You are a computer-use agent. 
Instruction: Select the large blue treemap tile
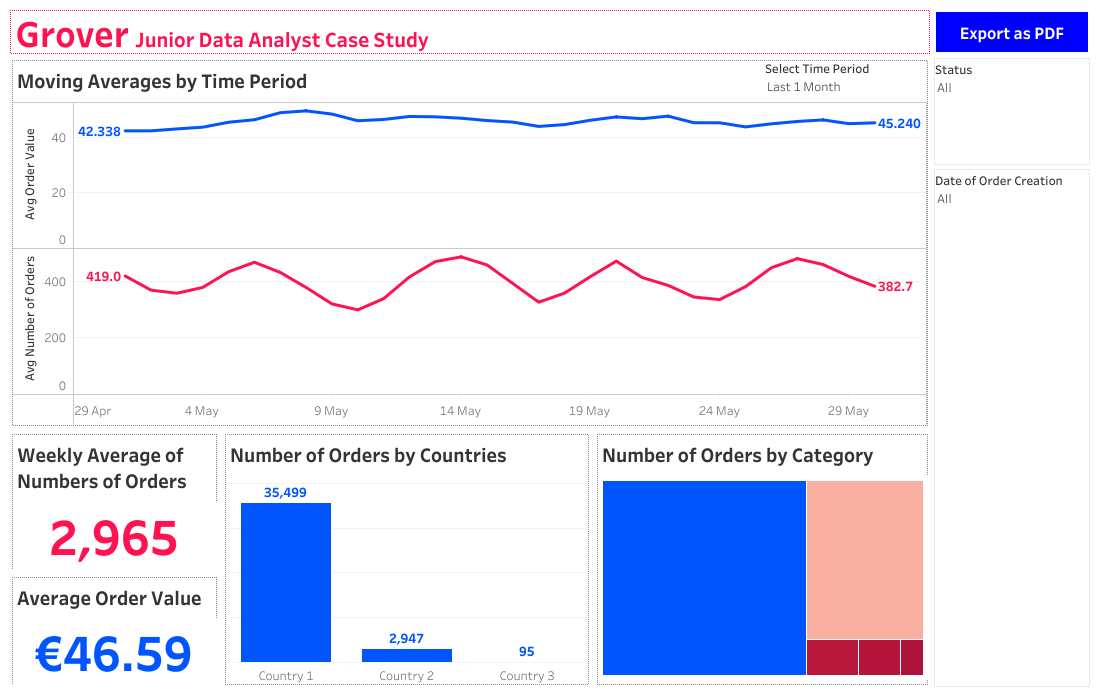(x=704, y=578)
